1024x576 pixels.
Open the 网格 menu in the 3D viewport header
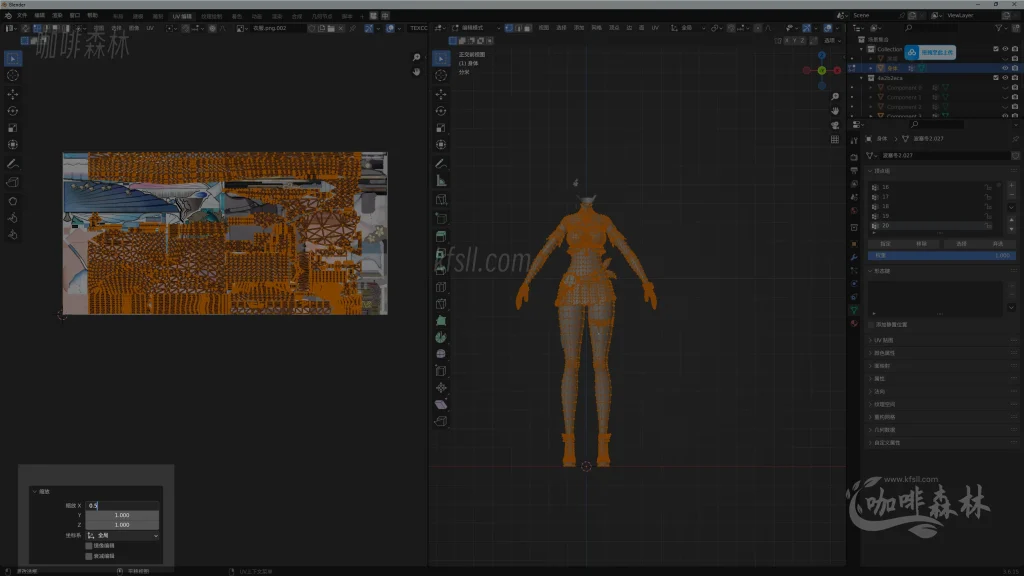pos(596,28)
